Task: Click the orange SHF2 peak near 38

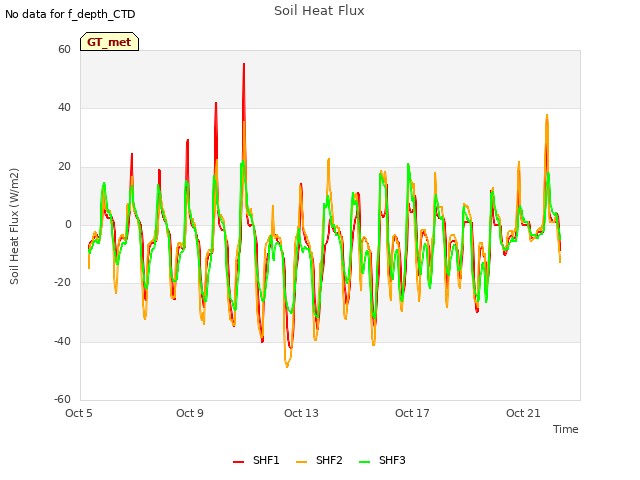Action: pos(547,116)
